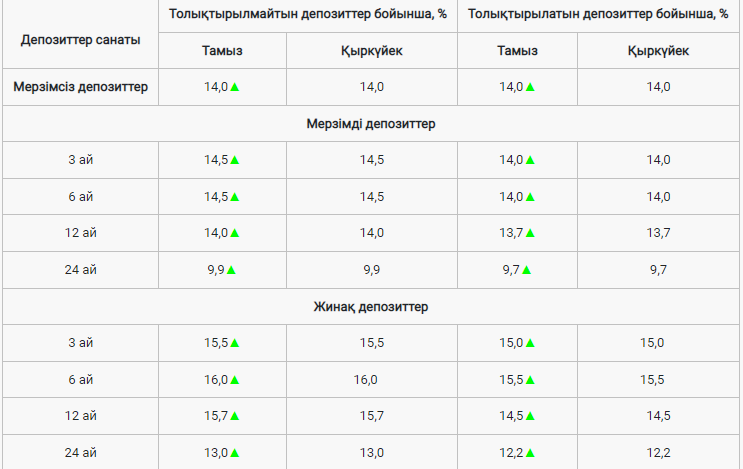Click the first Қыркүйек column header
This screenshot has width=743, height=469.
point(372,51)
